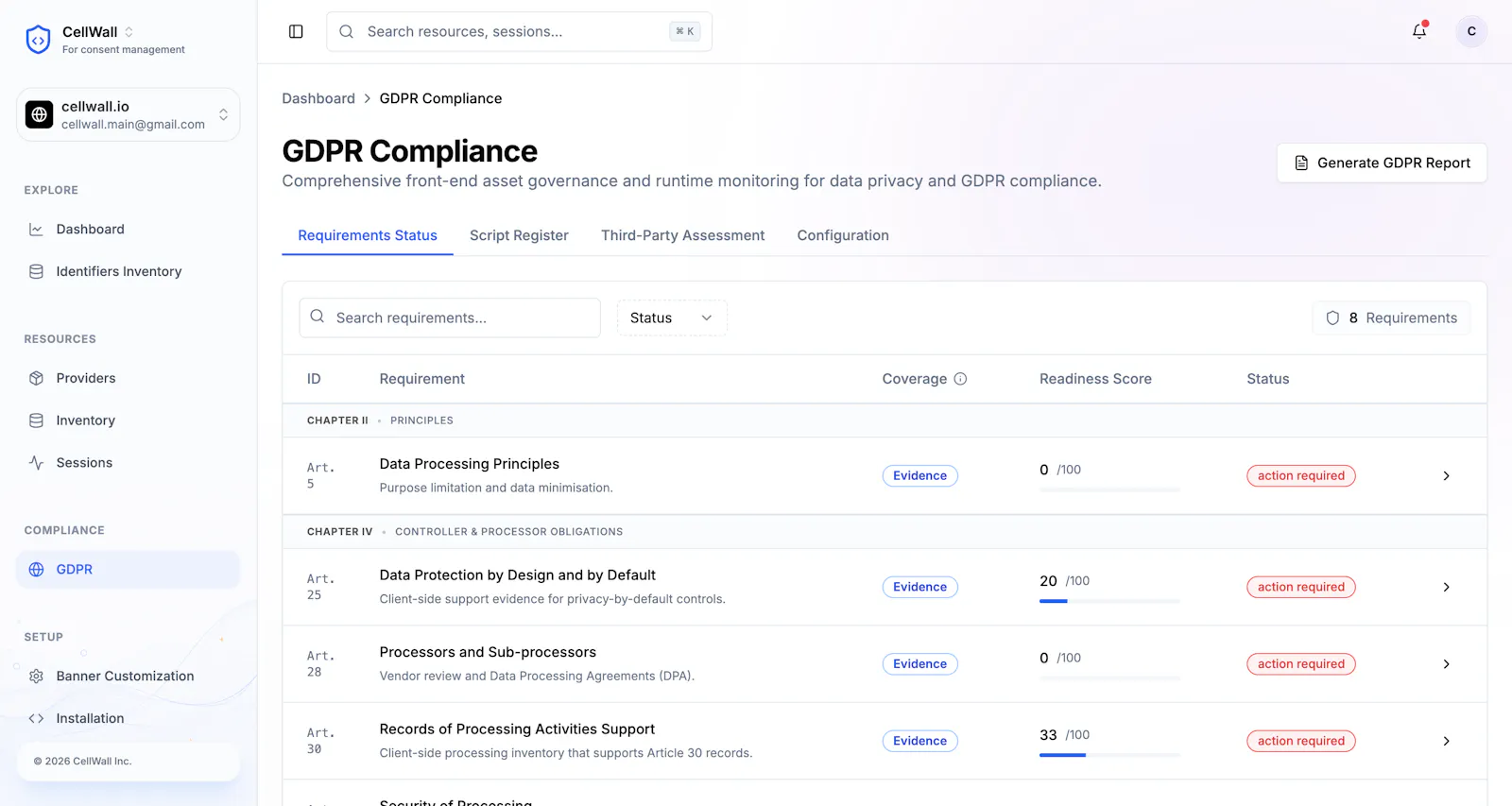
Task: Expand Data Processing Principles row chevron
Action: tap(1446, 476)
